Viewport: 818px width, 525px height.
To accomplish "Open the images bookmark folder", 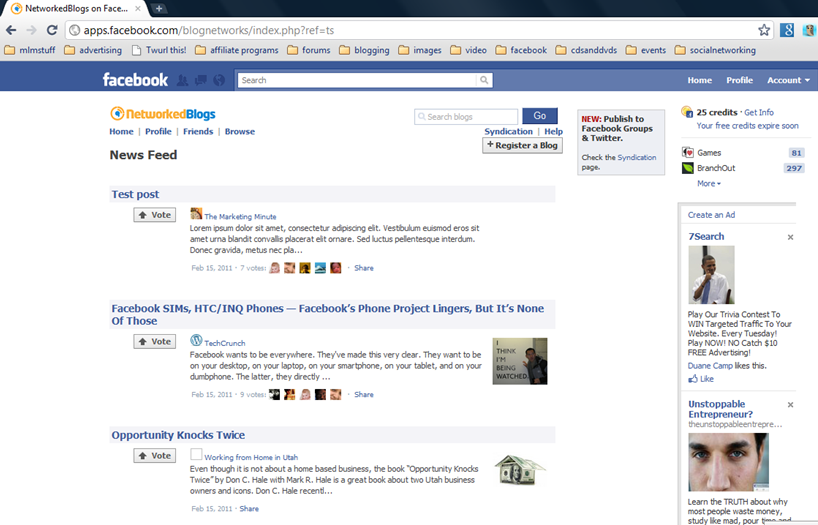I will point(420,50).
